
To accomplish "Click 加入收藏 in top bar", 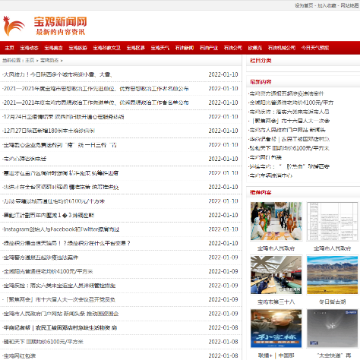I will coord(327,6).
